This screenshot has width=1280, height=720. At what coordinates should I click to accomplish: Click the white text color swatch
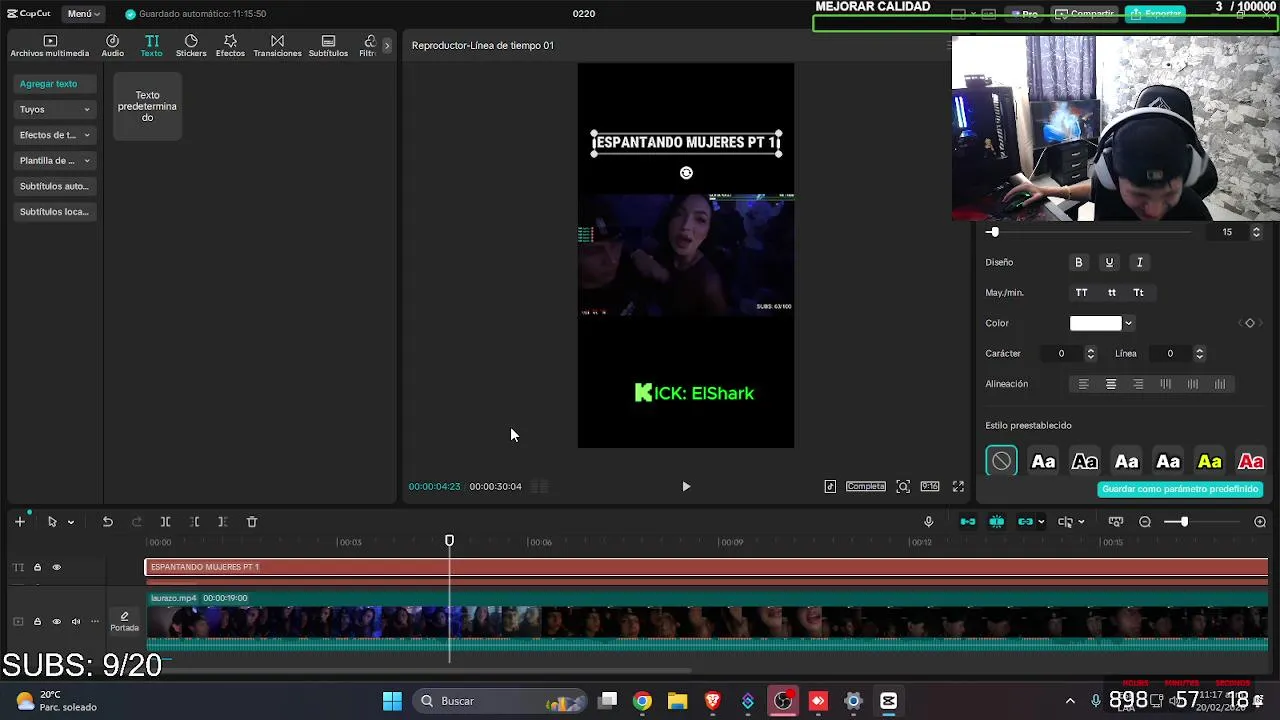tap(1095, 323)
